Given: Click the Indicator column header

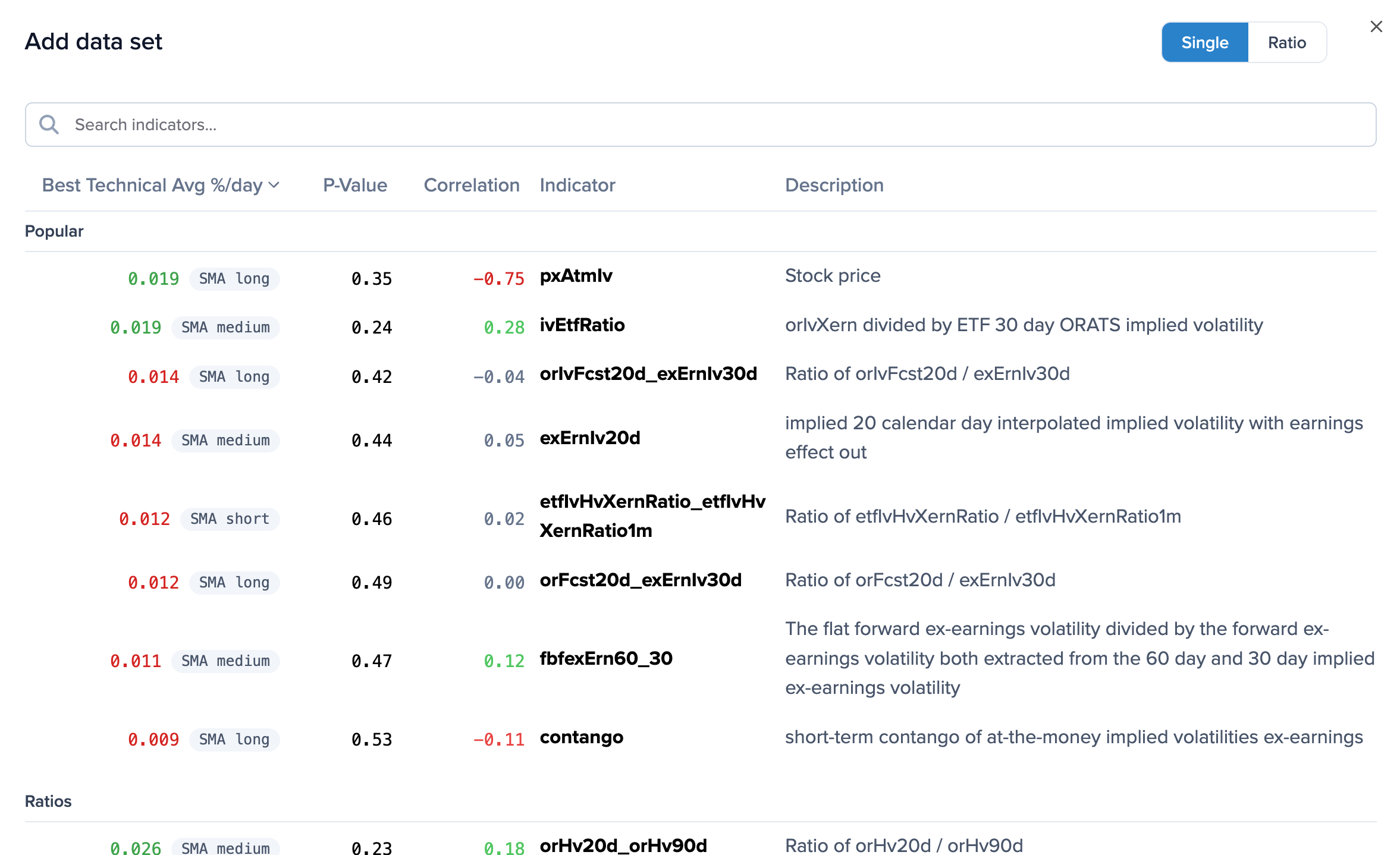Looking at the screenshot, I should [577, 186].
